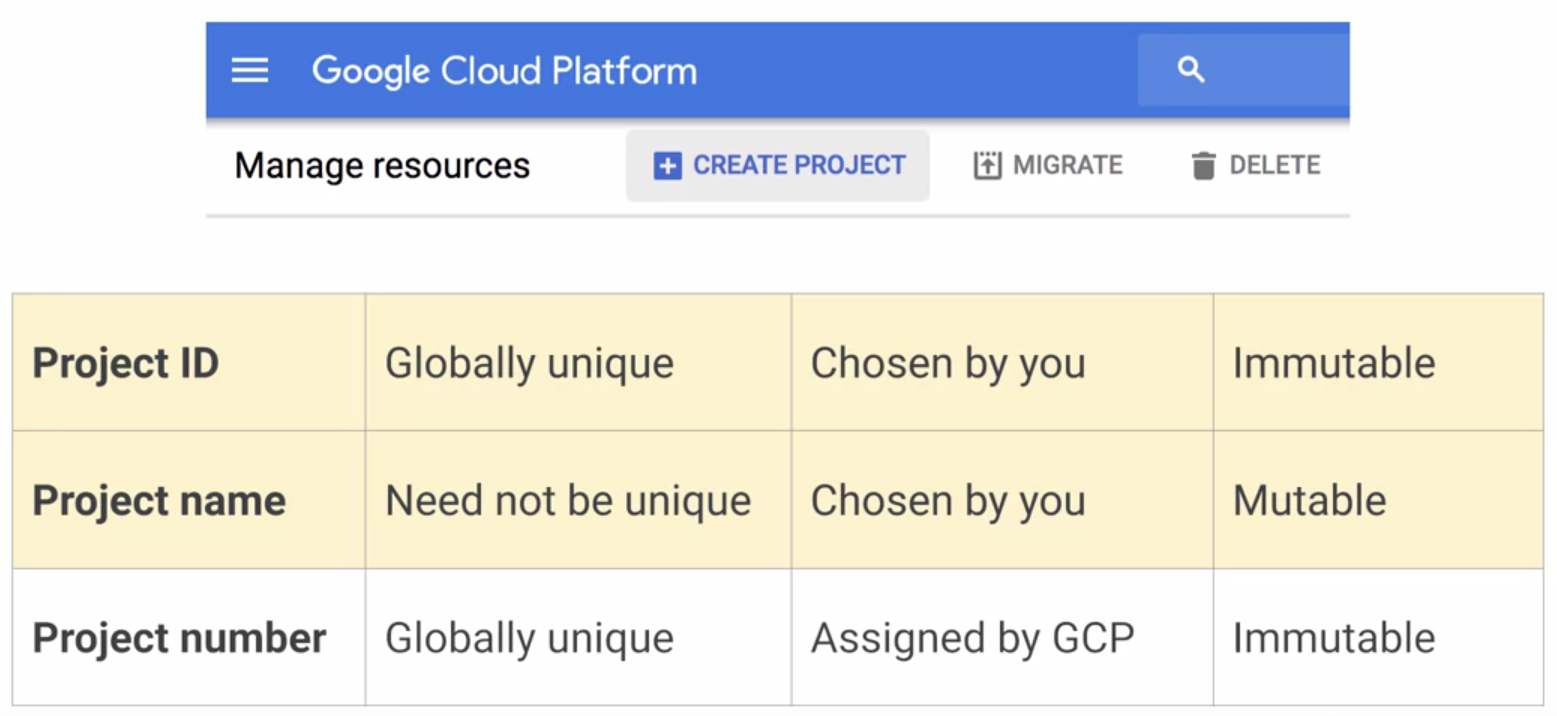
Task: Click the Manage resources heading
Action: (382, 165)
